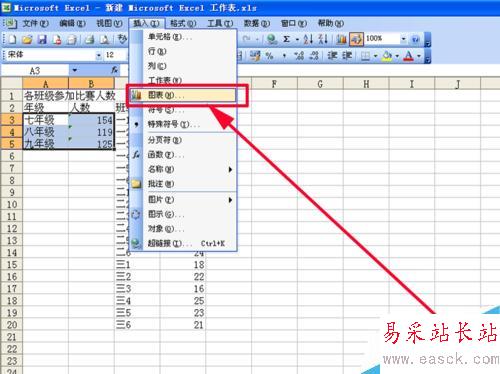Choose 特殊符号 in the Insert menu
The width and height of the screenshot is (500, 374).
tap(182, 124)
